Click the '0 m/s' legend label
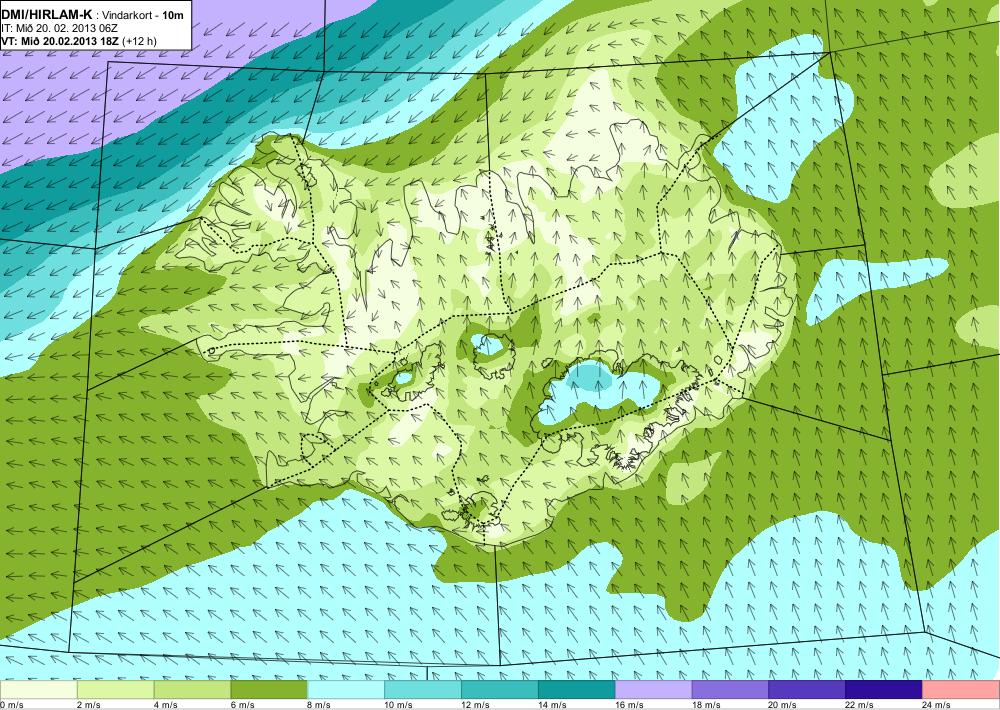 (12, 705)
